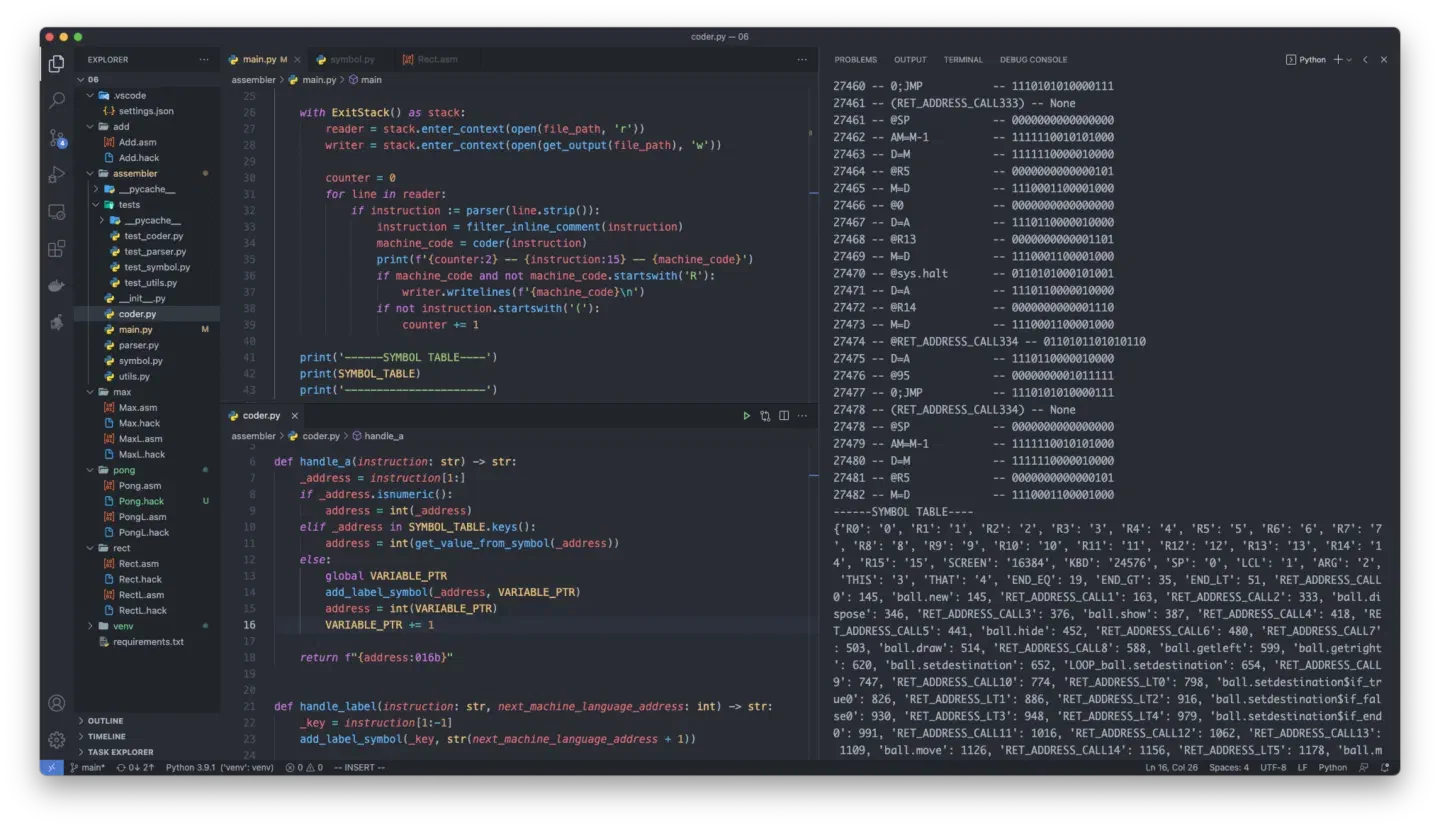The height and width of the screenshot is (828, 1440).
Task: Open requirements.txt in the explorer
Action: (148, 642)
